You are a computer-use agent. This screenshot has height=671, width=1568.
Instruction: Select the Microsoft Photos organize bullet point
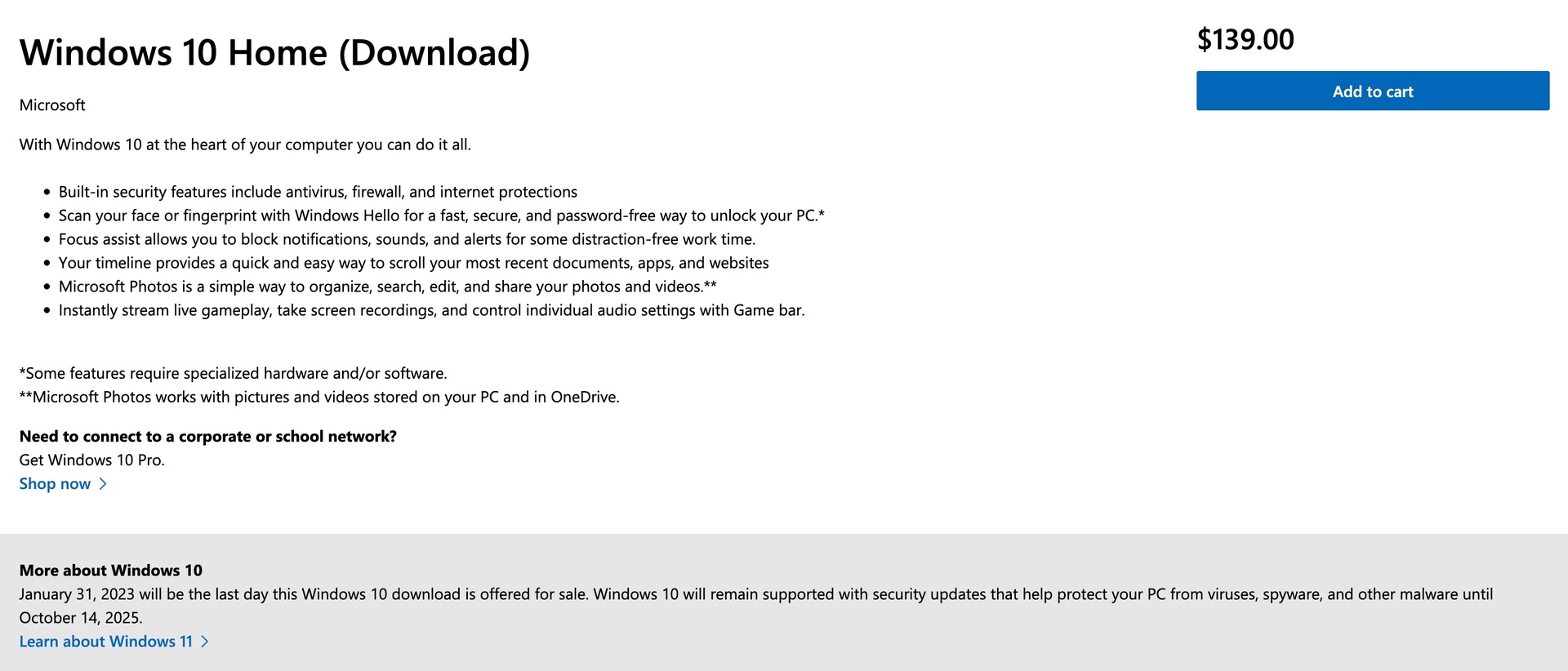pos(387,287)
